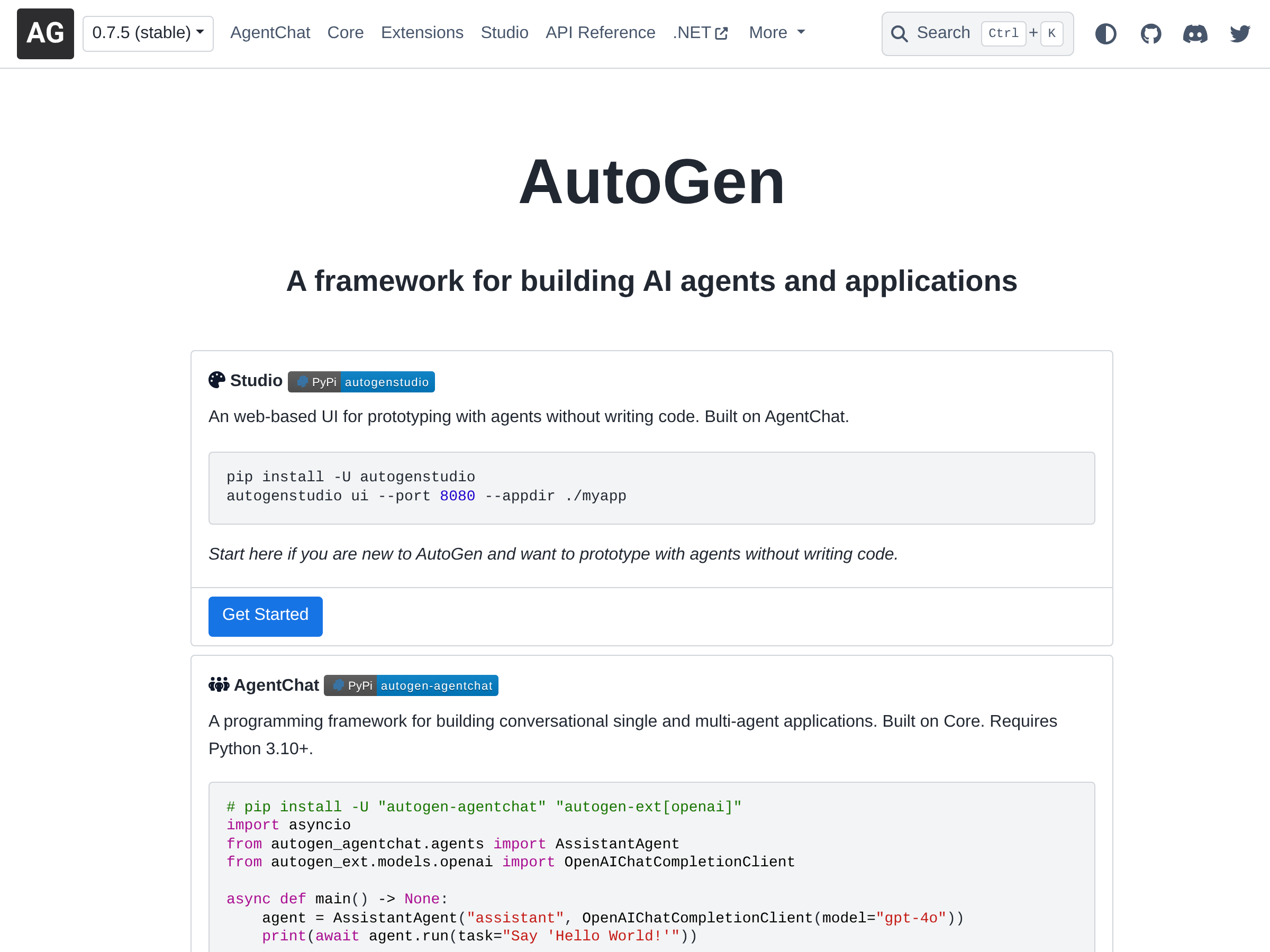Focus the Search docs field
Image resolution: width=1270 pixels, height=952 pixels.
943,33
